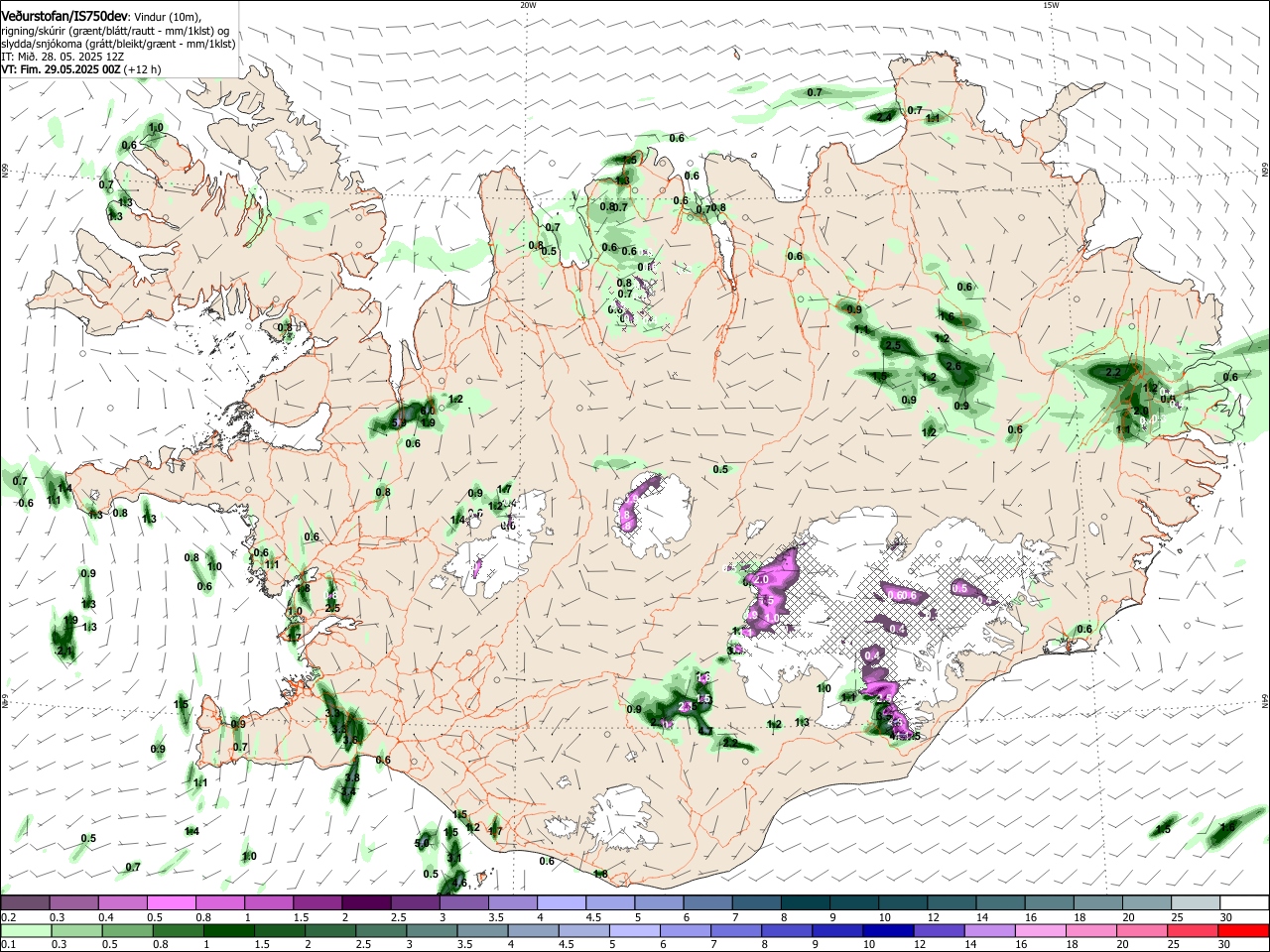This screenshot has width=1270, height=952.
Task: Click the pale green 0.1 rain legend swatch
Action: pyautogui.click(x=27, y=930)
